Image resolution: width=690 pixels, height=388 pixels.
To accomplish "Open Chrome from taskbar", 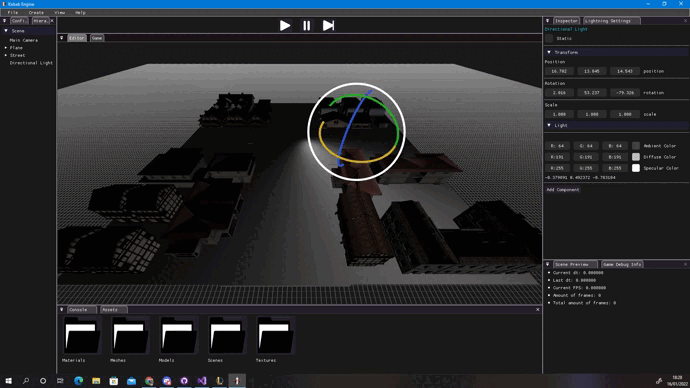I will 149,381.
